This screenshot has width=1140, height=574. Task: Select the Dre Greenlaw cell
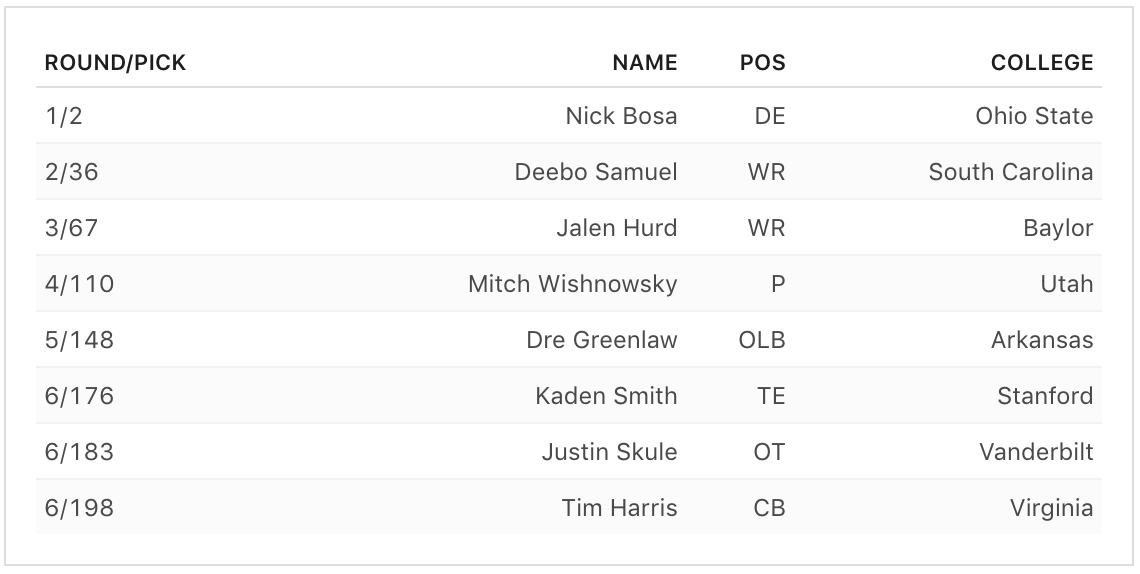601,340
